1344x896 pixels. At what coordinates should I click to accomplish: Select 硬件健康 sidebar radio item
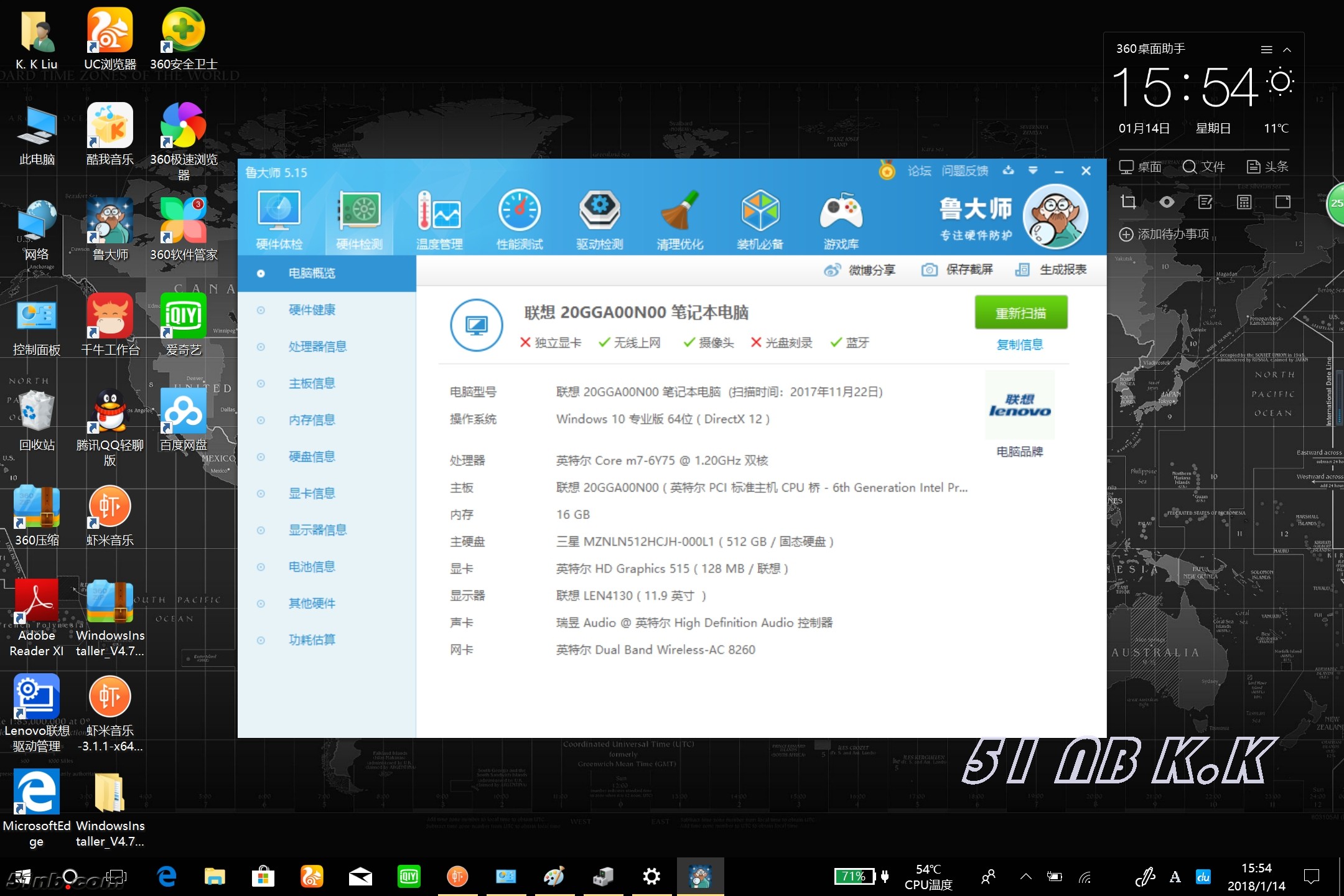pyautogui.click(x=312, y=310)
